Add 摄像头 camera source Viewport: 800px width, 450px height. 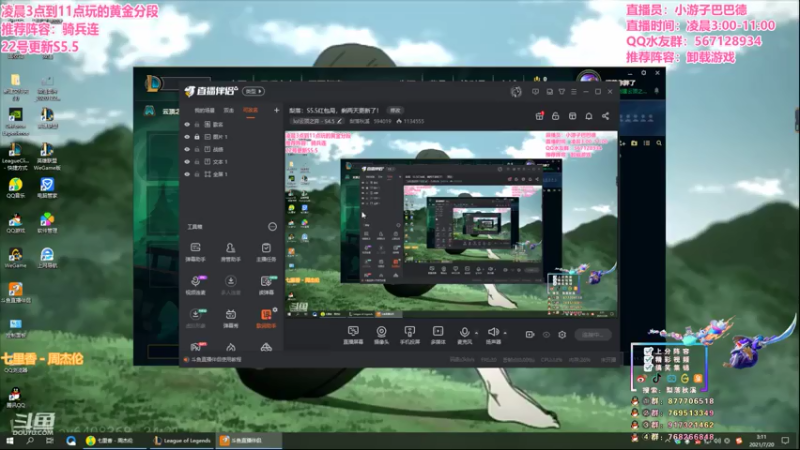[381, 335]
